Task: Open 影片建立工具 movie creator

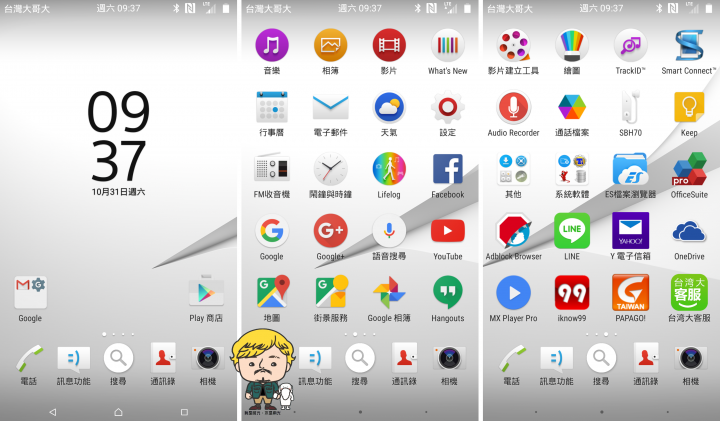Action: click(513, 45)
